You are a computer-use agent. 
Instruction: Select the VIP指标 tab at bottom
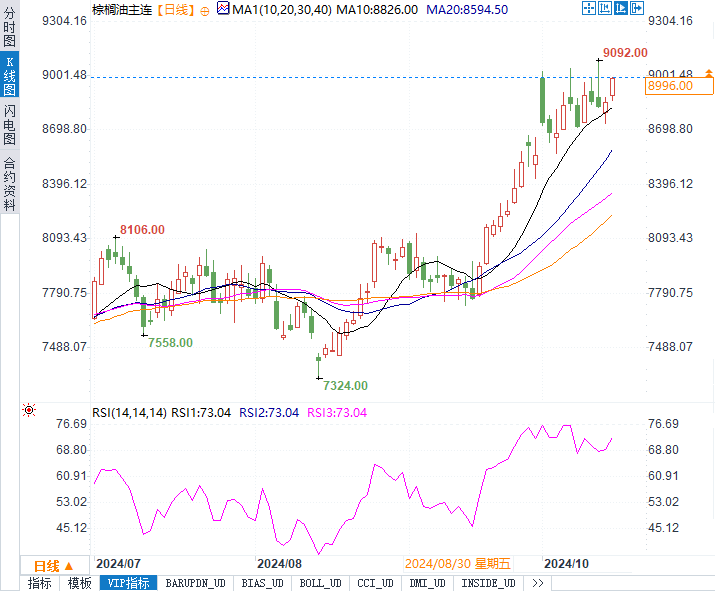pyautogui.click(x=126, y=583)
